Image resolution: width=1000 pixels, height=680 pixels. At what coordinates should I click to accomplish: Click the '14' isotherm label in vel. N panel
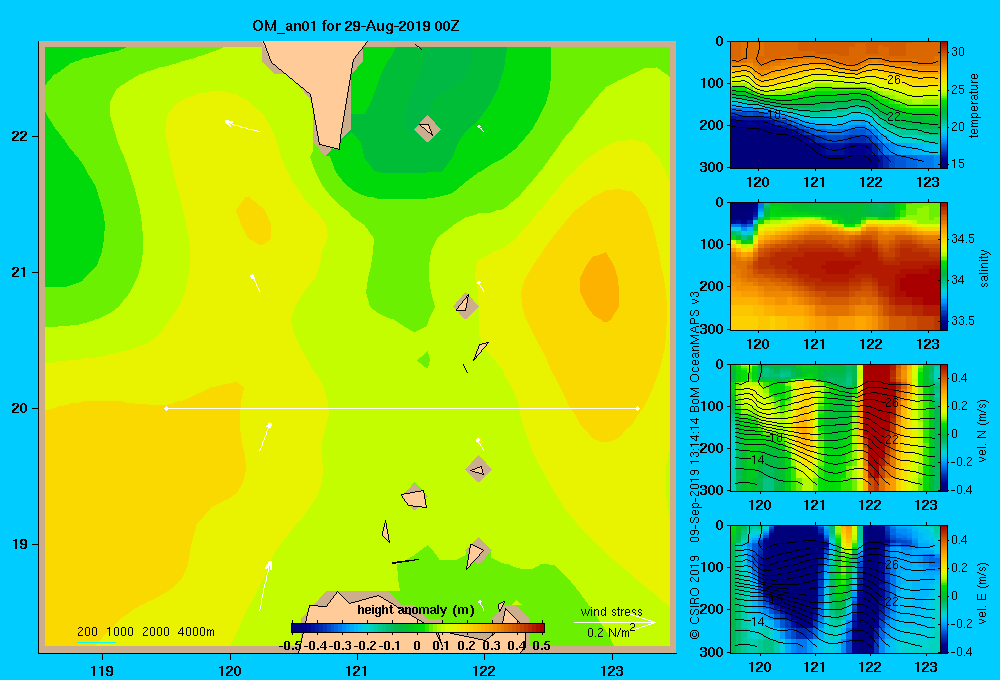pyautogui.click(x=757, y=459)
